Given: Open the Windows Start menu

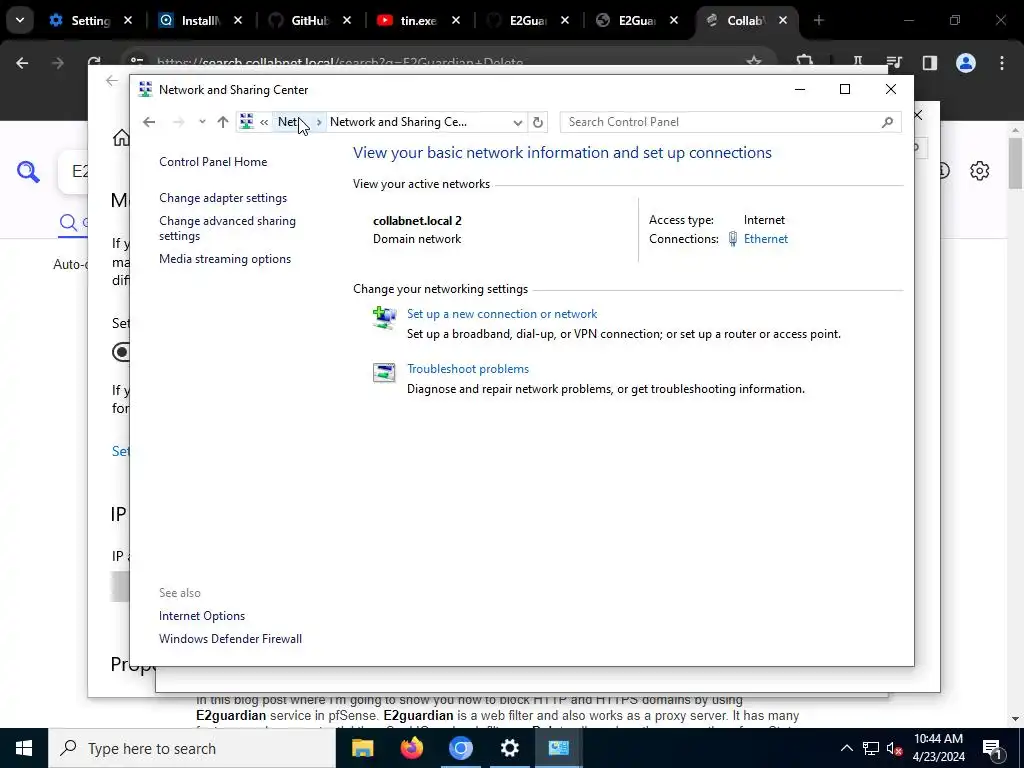Looking at the screenshot, I should tap(24, 748).
